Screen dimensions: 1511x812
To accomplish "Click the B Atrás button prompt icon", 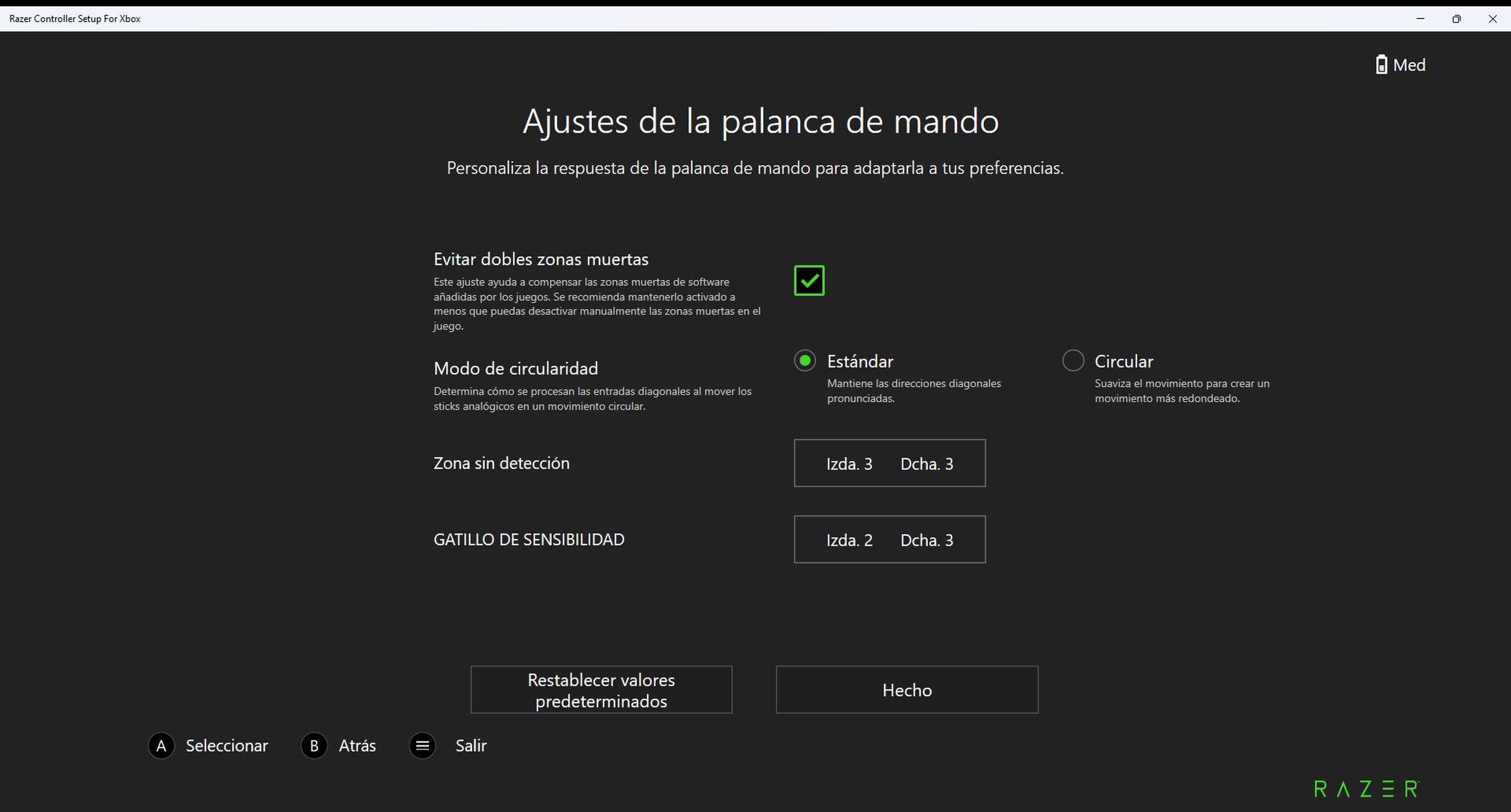I will pyautogui.click(x=314, y=745).
